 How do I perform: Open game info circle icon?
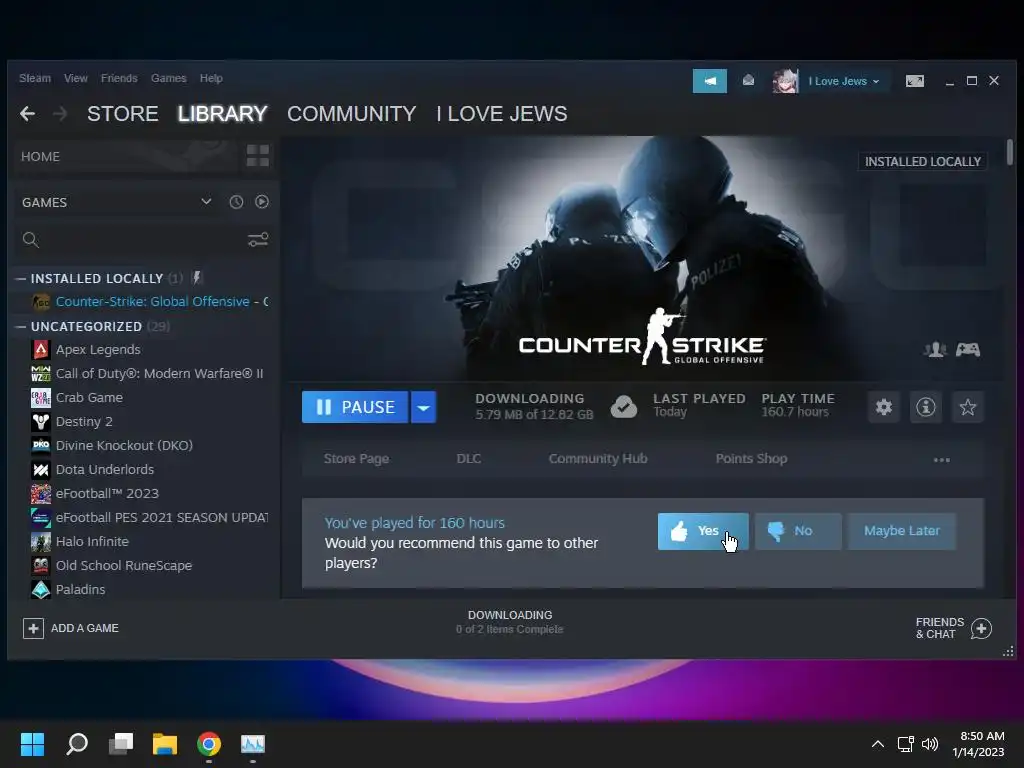(925, 407)
